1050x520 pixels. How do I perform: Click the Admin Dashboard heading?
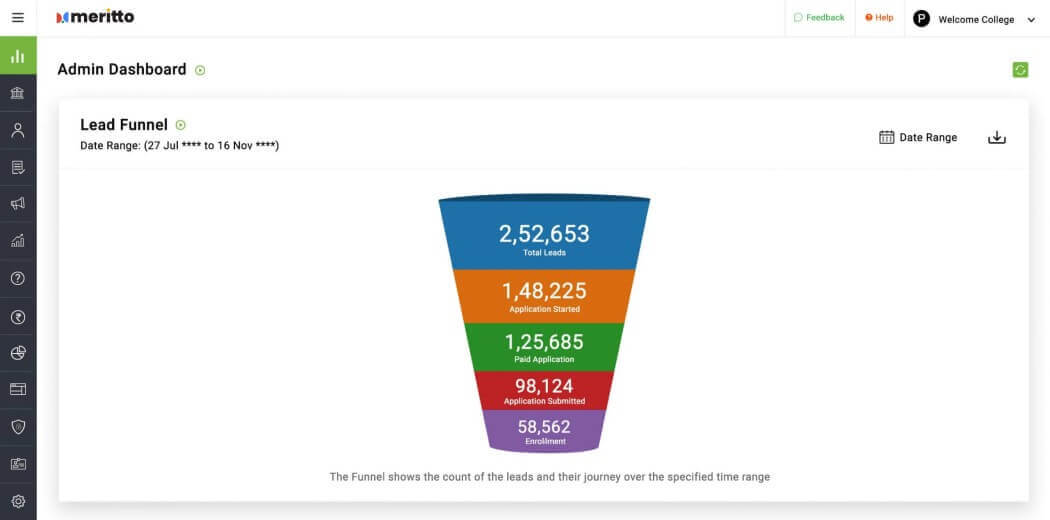click(122, 70)
